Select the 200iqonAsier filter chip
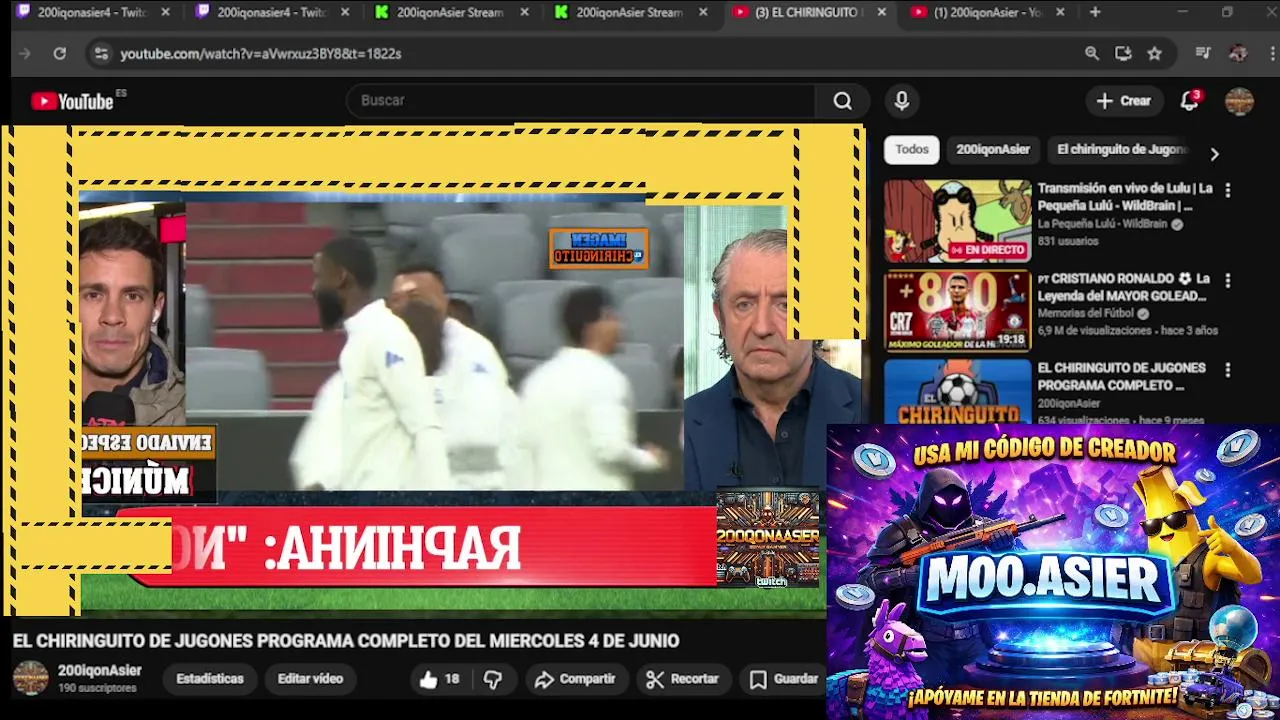The width and height of the screenshot is (1280, 720). [993, 150]
